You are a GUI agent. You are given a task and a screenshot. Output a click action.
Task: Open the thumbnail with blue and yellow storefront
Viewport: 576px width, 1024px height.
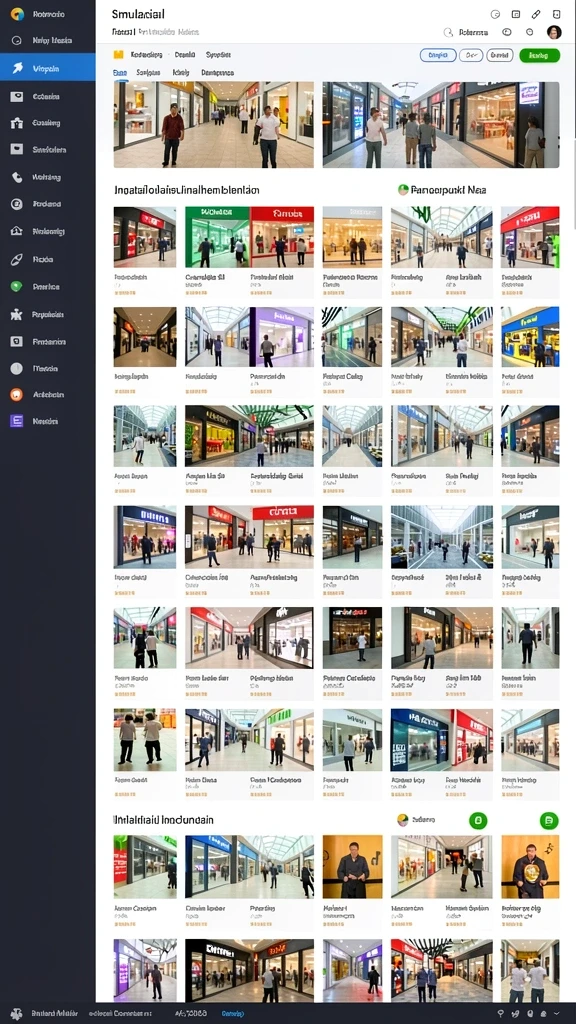pyautogui.click(x=530, y=337)
